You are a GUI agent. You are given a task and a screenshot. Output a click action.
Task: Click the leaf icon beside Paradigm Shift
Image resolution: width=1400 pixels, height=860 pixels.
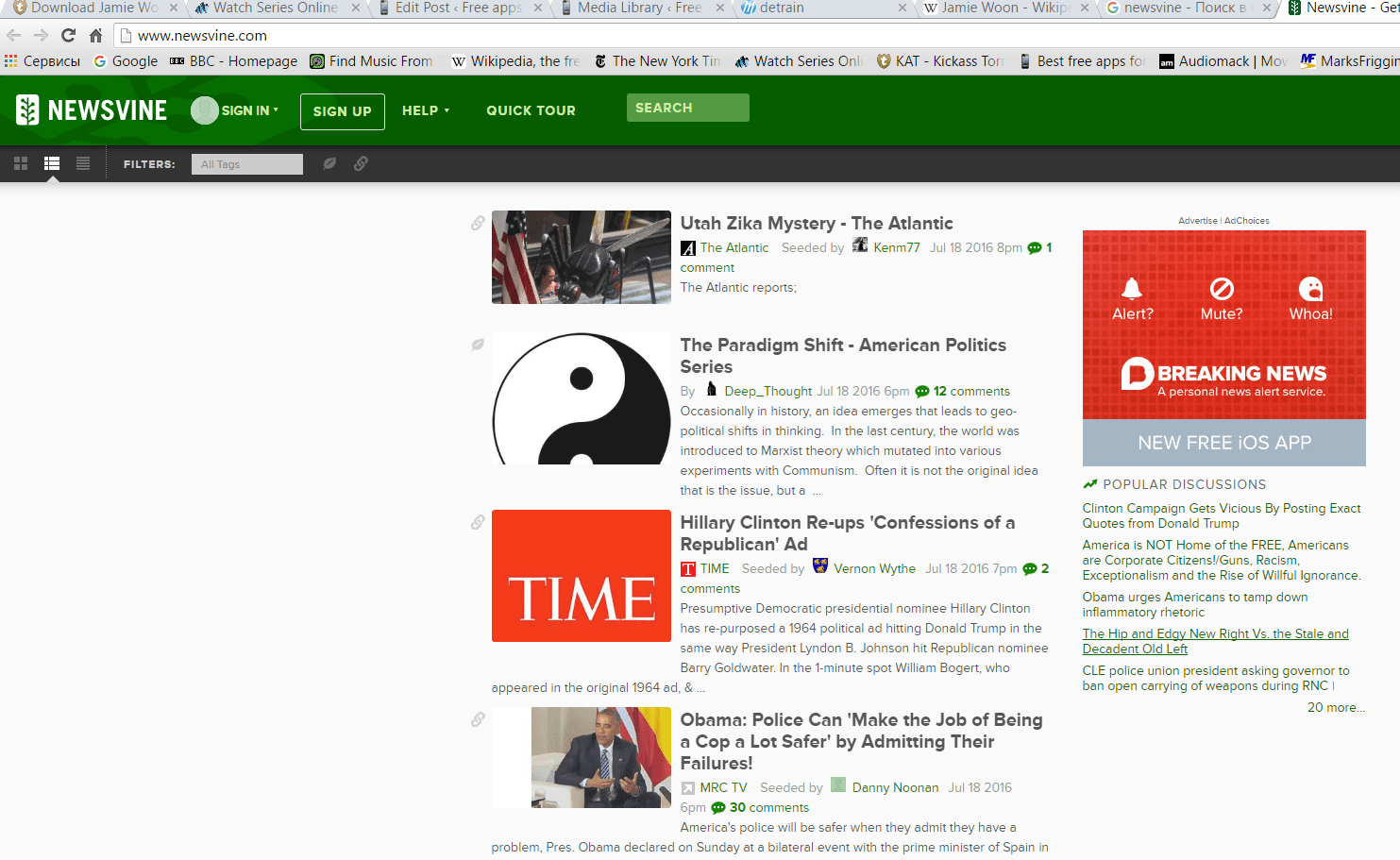(478, 345)
